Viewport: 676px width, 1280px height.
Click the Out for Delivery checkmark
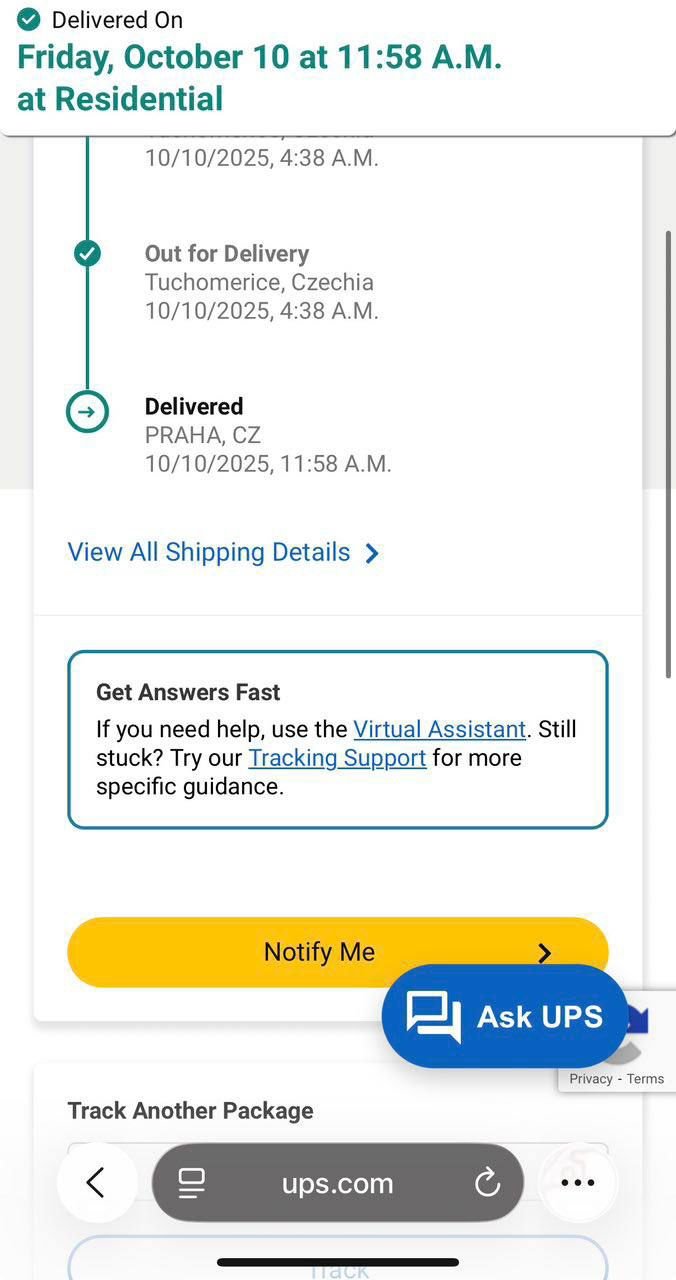tap(88, 253)
